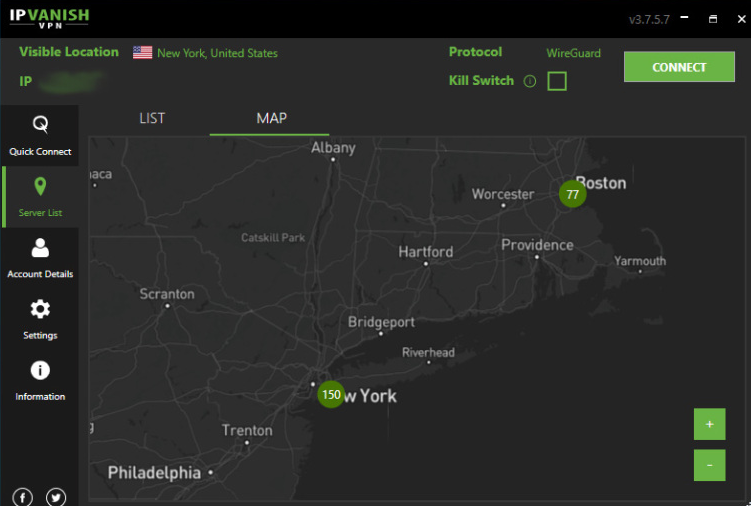Switch to the LIST tab
The height and width of the screenshot is (506, 751).
152,118
